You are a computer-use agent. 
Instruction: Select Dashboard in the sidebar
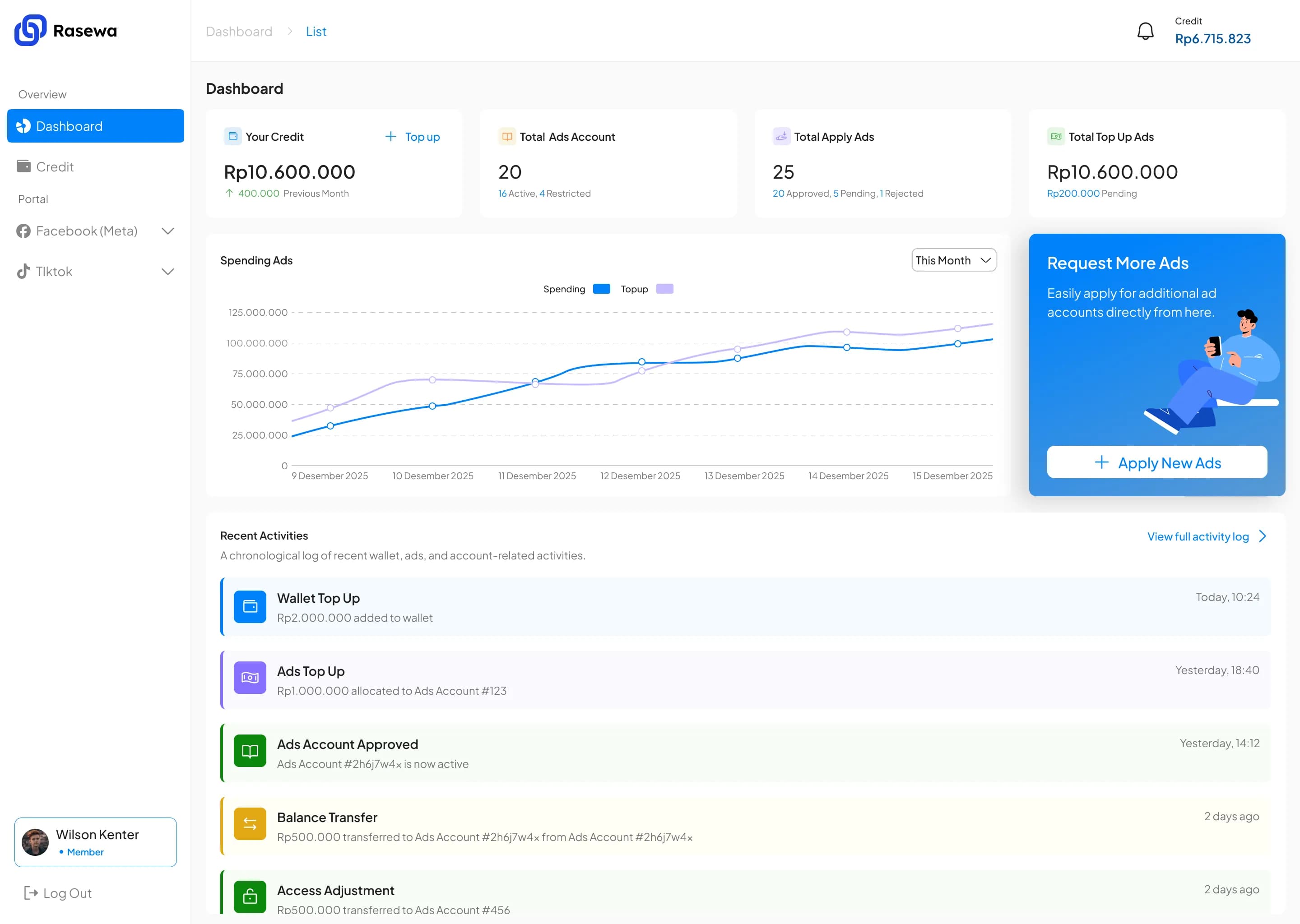click(96, 126)
